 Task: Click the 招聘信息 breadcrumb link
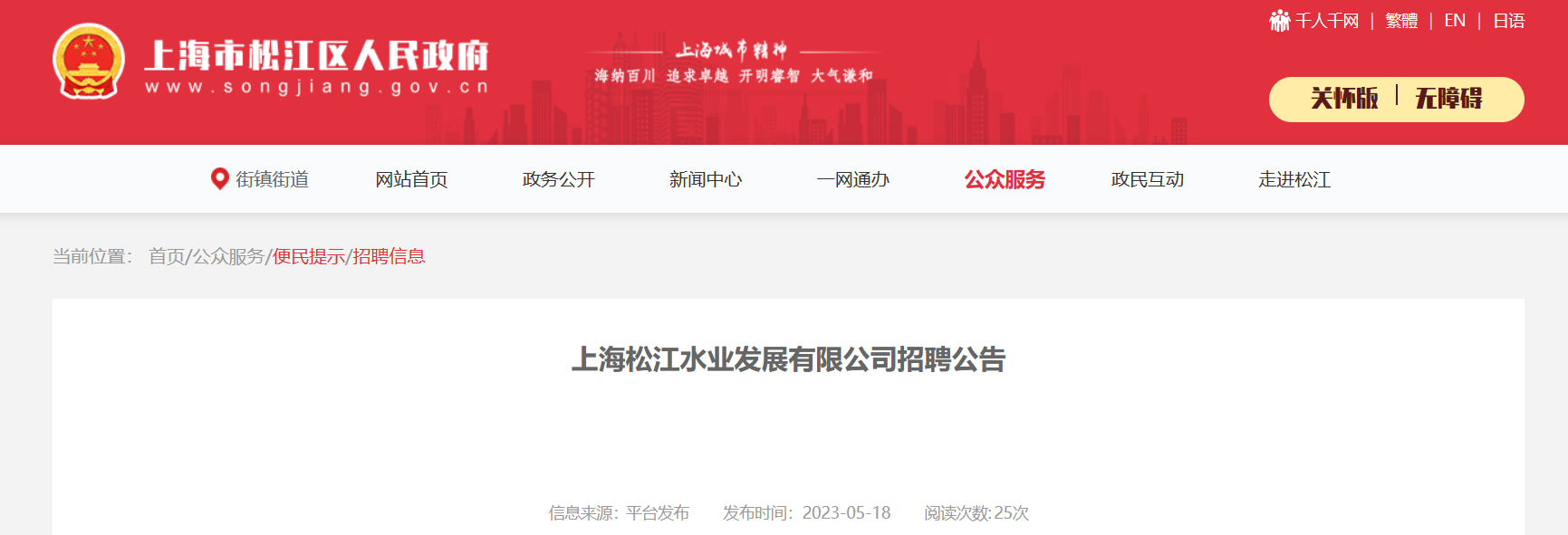pyautogui.click(x=389, y=256)
